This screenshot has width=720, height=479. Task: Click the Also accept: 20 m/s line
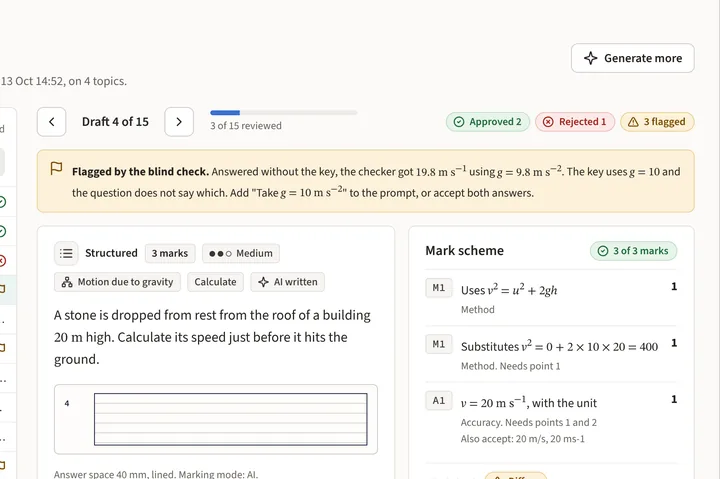[x=523, y=439]
